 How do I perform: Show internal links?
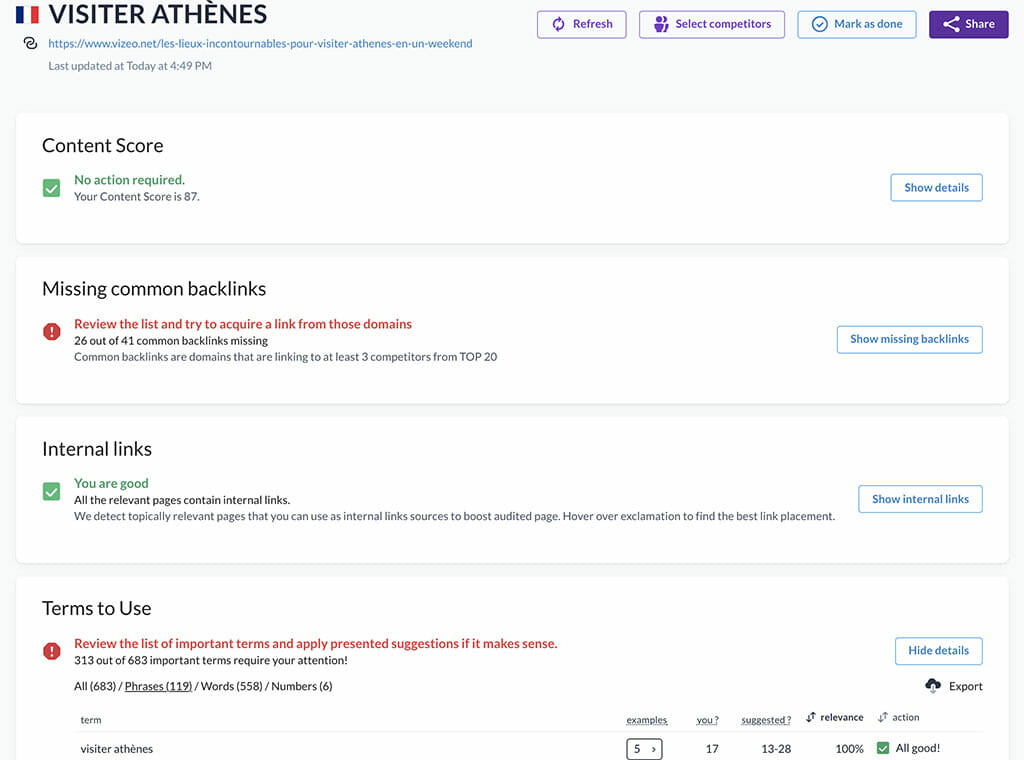(920, 499)
